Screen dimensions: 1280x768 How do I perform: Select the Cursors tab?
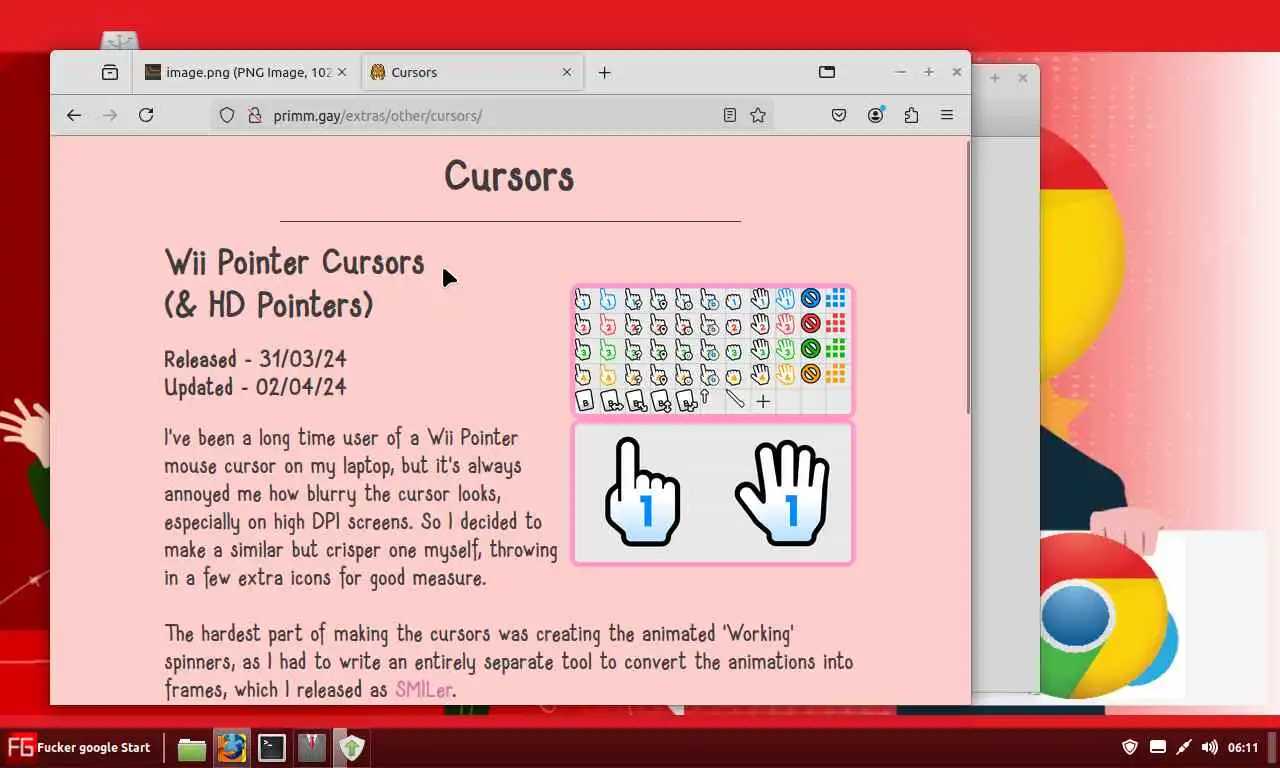(471, 72)
